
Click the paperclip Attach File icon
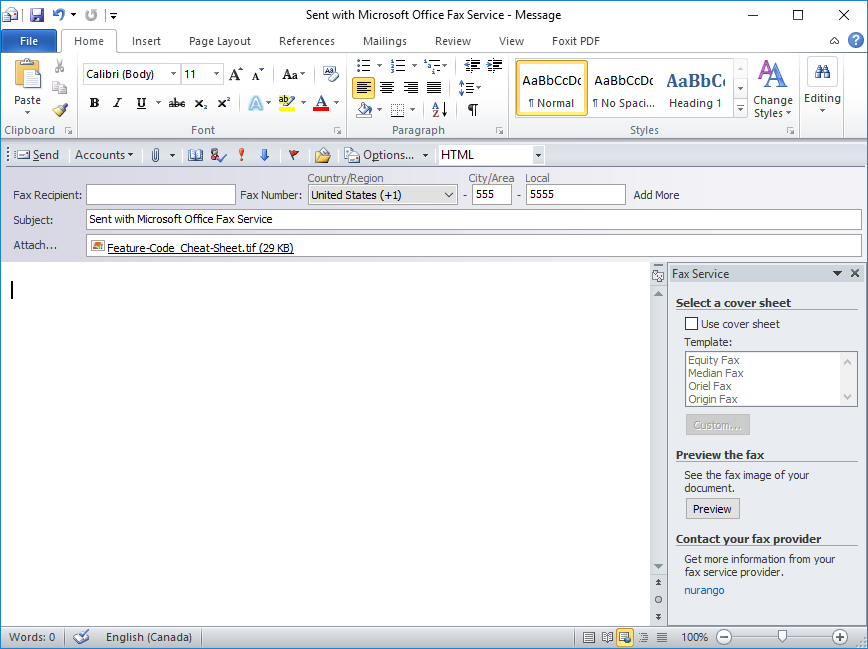(x=156, y=155)
